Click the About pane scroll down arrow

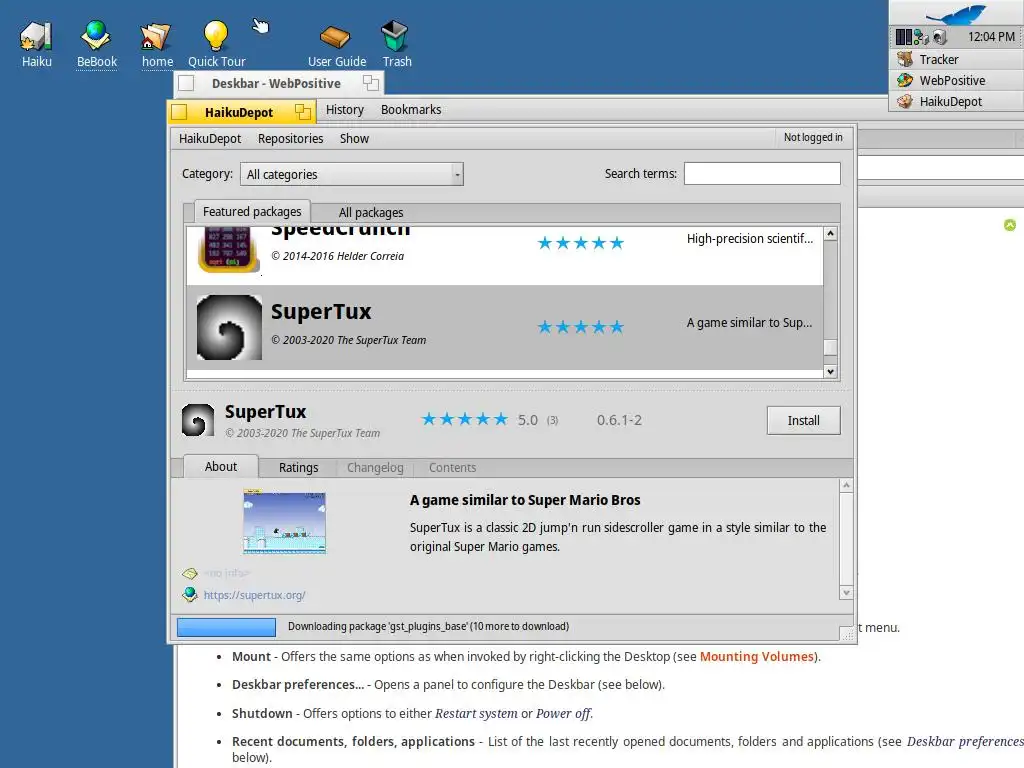pos(846,593)
